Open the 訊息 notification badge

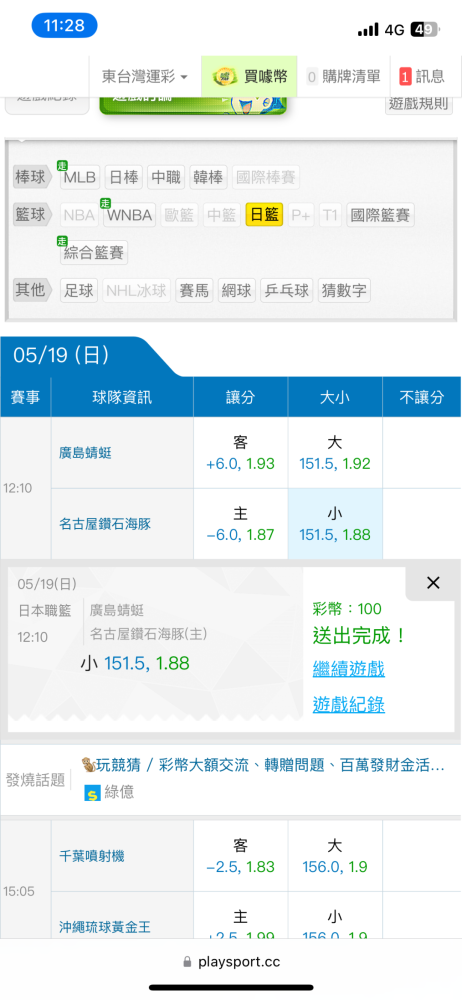tap(405, 77)
